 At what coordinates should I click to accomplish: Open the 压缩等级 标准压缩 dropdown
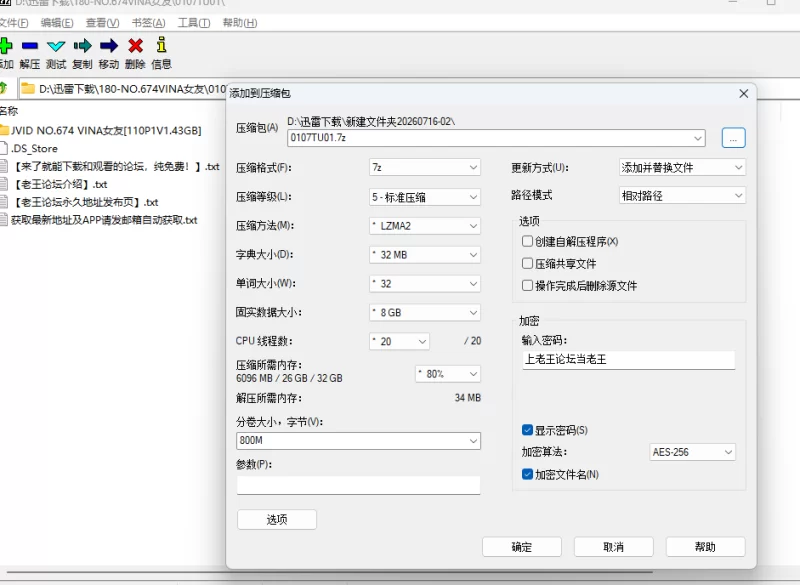click(424, 197)
